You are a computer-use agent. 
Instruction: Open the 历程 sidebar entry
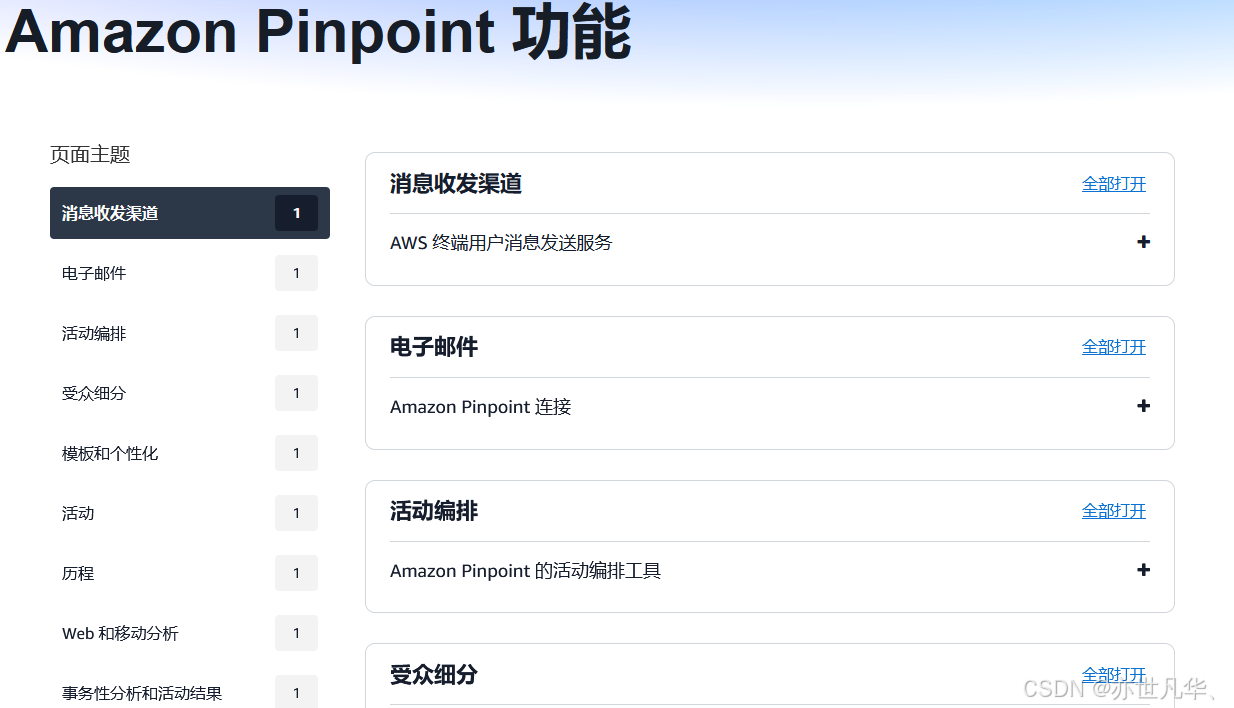pos(78,573)
